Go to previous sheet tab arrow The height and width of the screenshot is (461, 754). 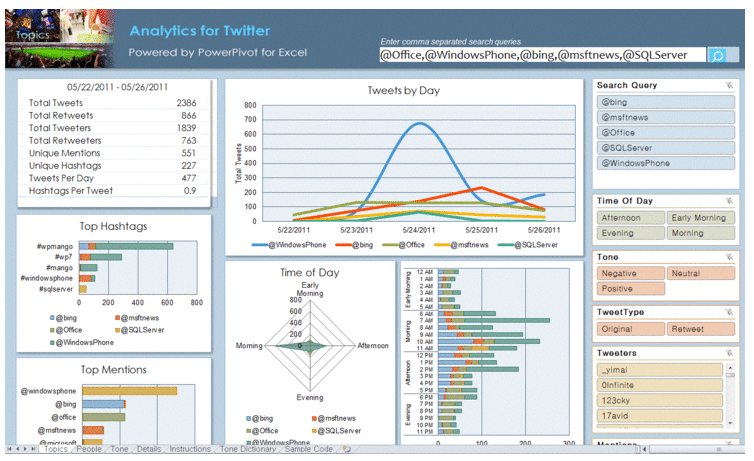17,449
